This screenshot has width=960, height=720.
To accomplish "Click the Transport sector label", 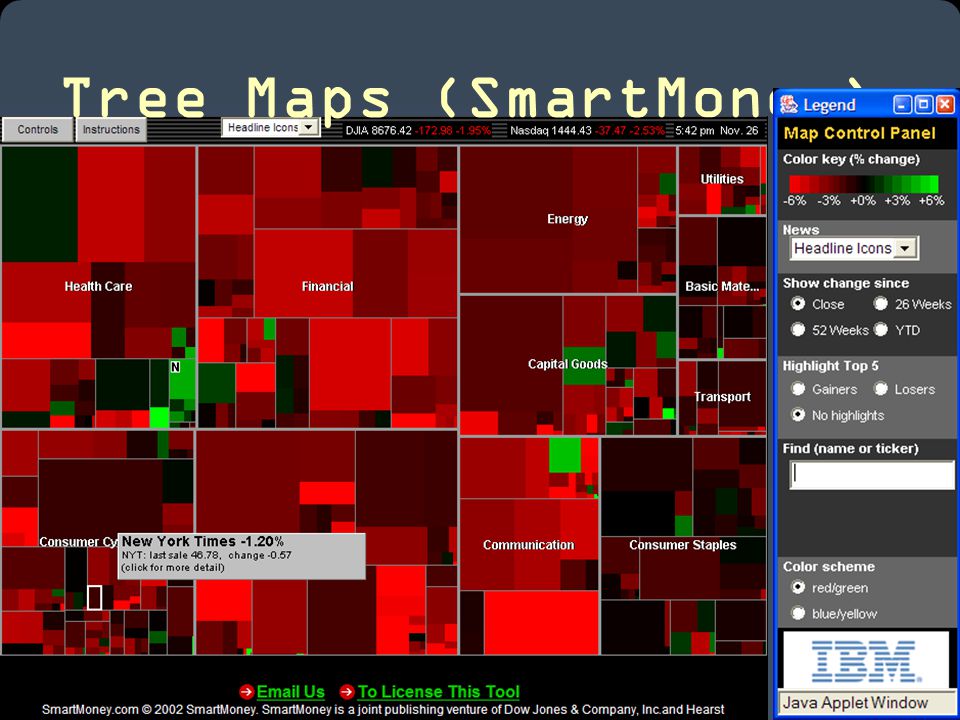I will pyautogui.click(x=722, y=397).
